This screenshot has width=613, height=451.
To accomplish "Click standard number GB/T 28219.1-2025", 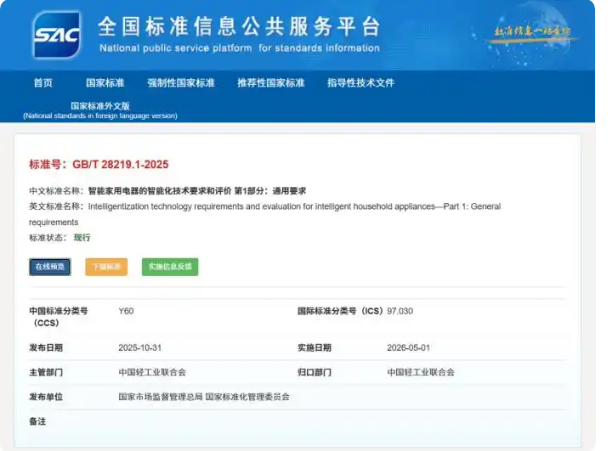I will 120,164.
